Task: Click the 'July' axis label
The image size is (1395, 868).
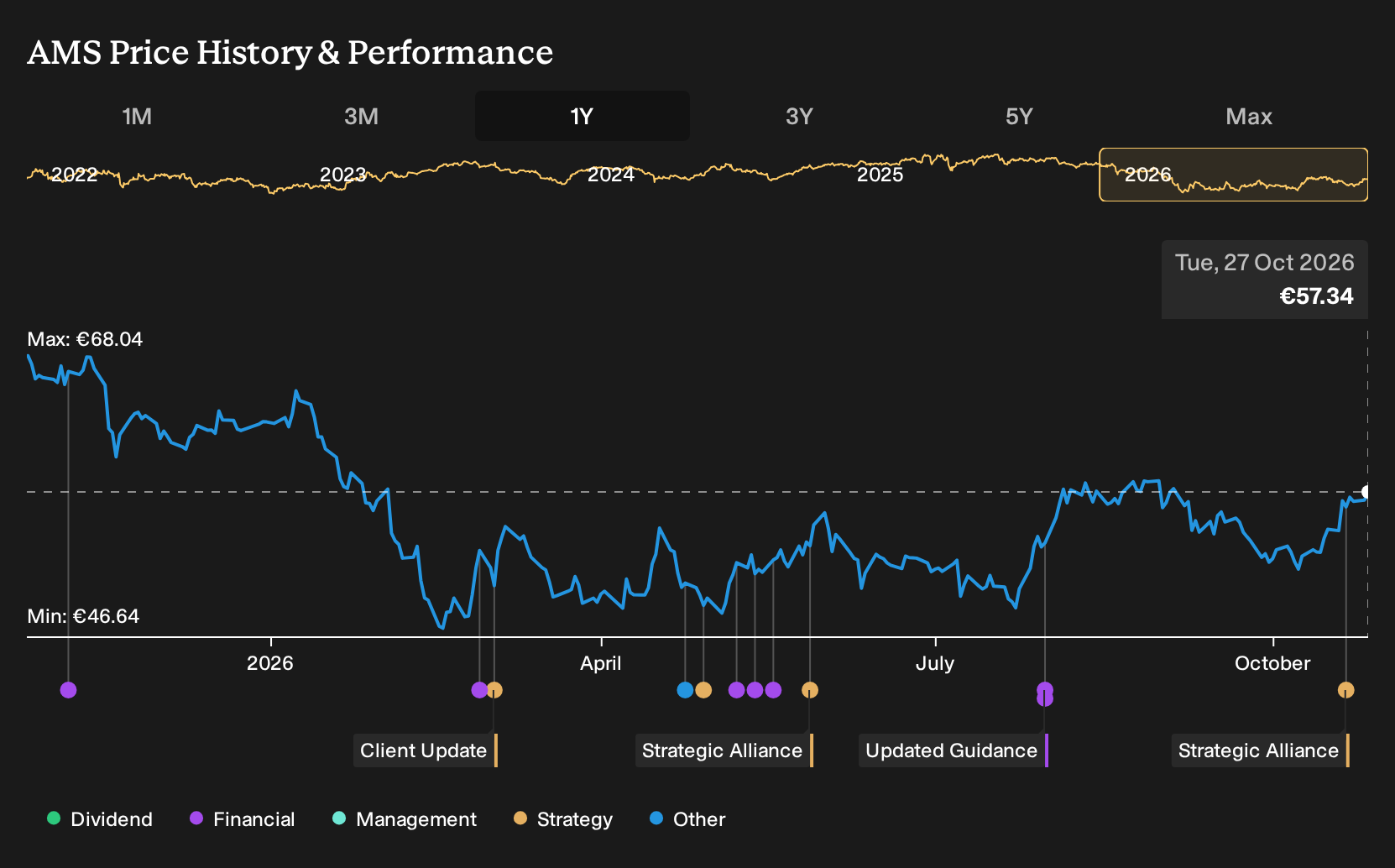Action: coord(935,663)
